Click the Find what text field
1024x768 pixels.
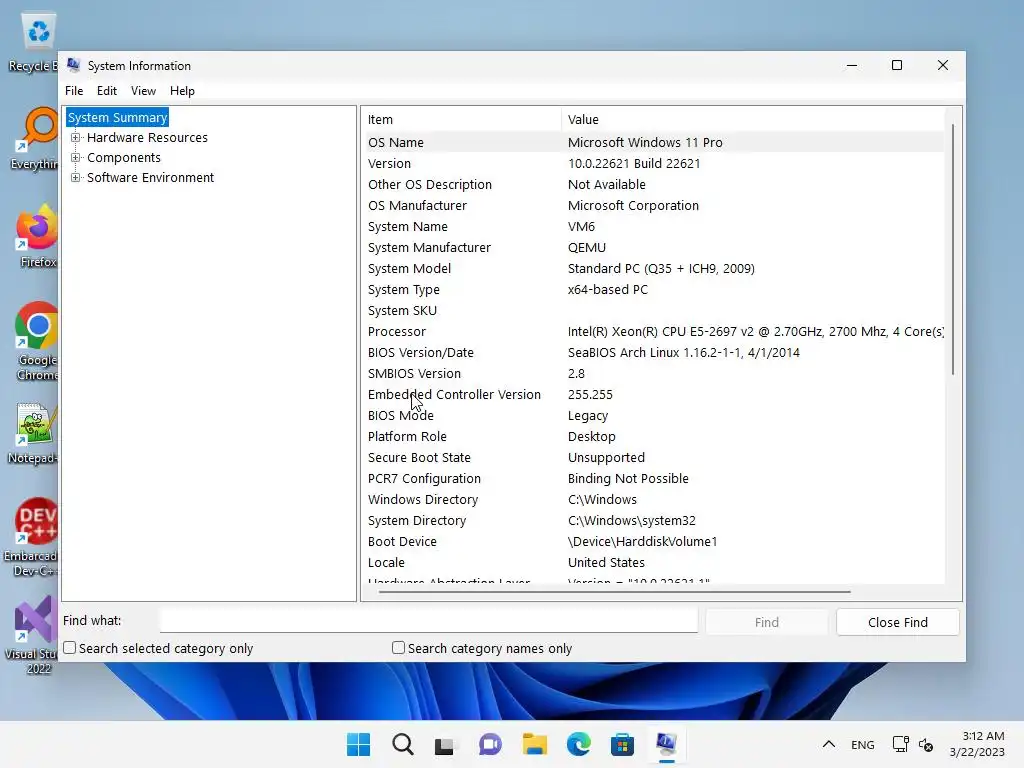click(429, 620)
